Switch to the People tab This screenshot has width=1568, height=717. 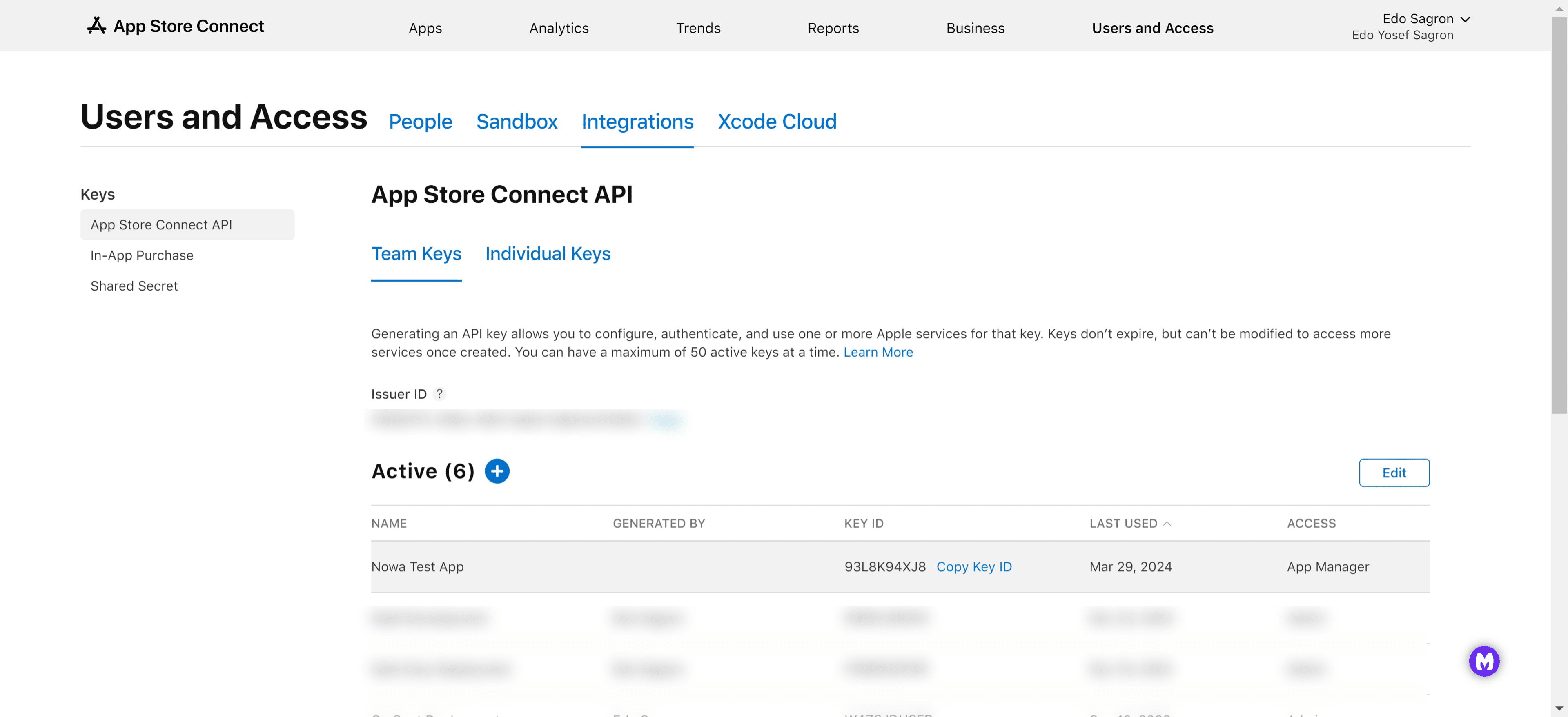(x=420, y=122)
